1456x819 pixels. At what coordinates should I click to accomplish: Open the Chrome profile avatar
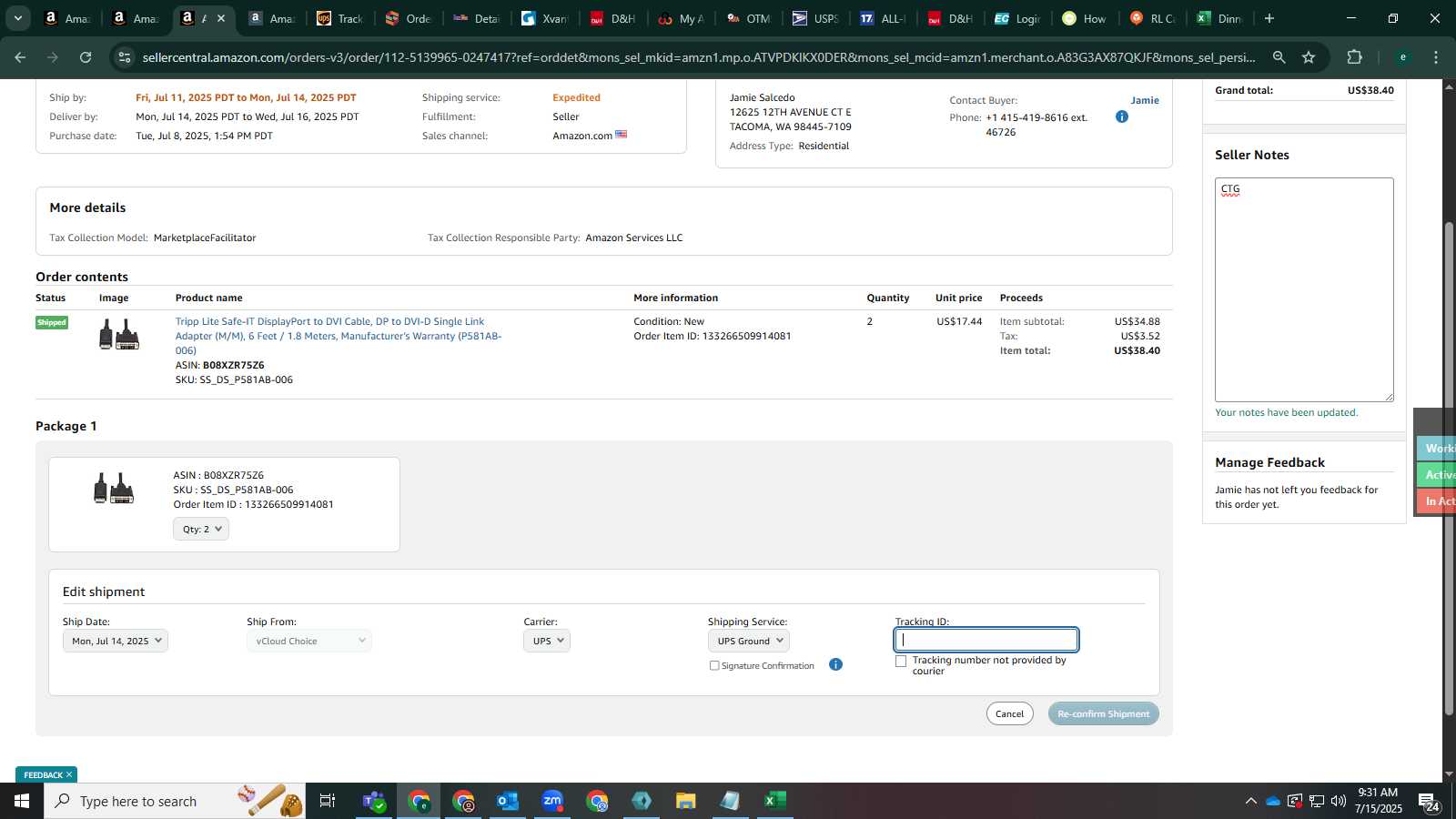click(x=1402, y=57)
